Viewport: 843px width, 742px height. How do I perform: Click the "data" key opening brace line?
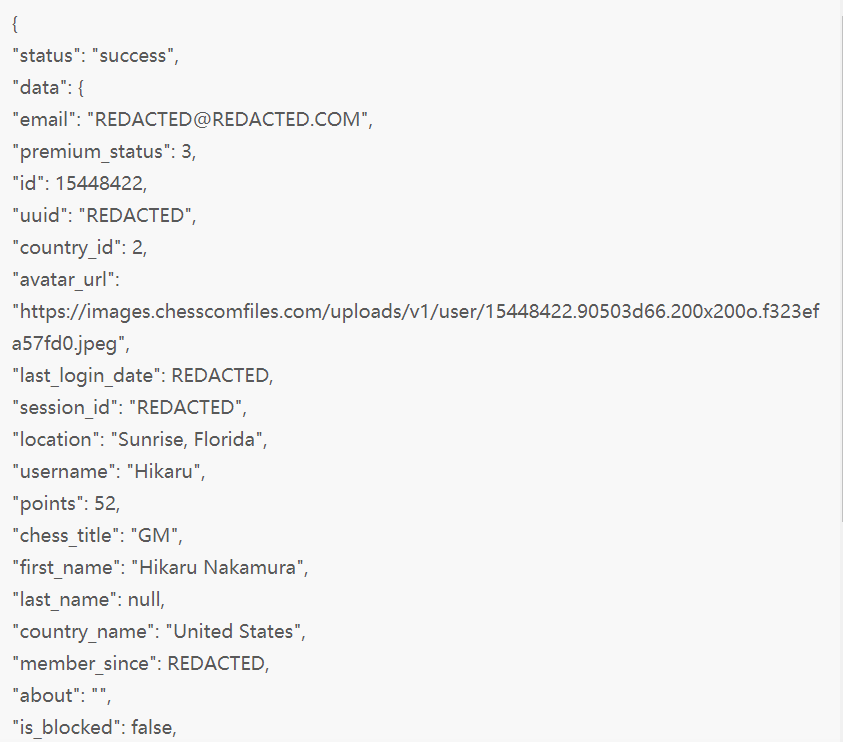(48, 88)
